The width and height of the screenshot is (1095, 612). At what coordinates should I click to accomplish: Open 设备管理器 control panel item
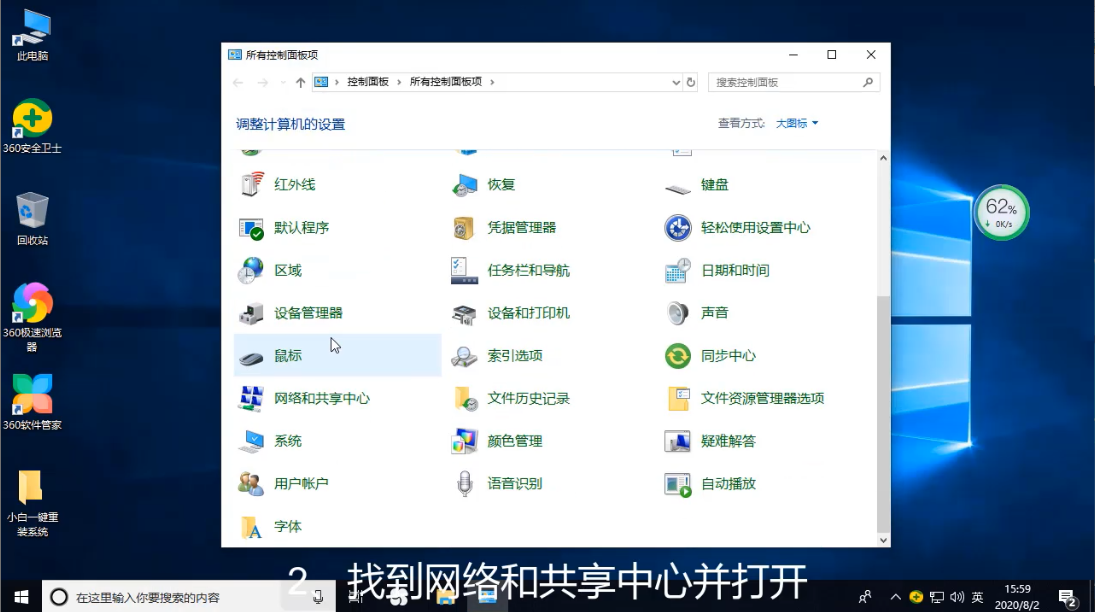pos(250,313)
